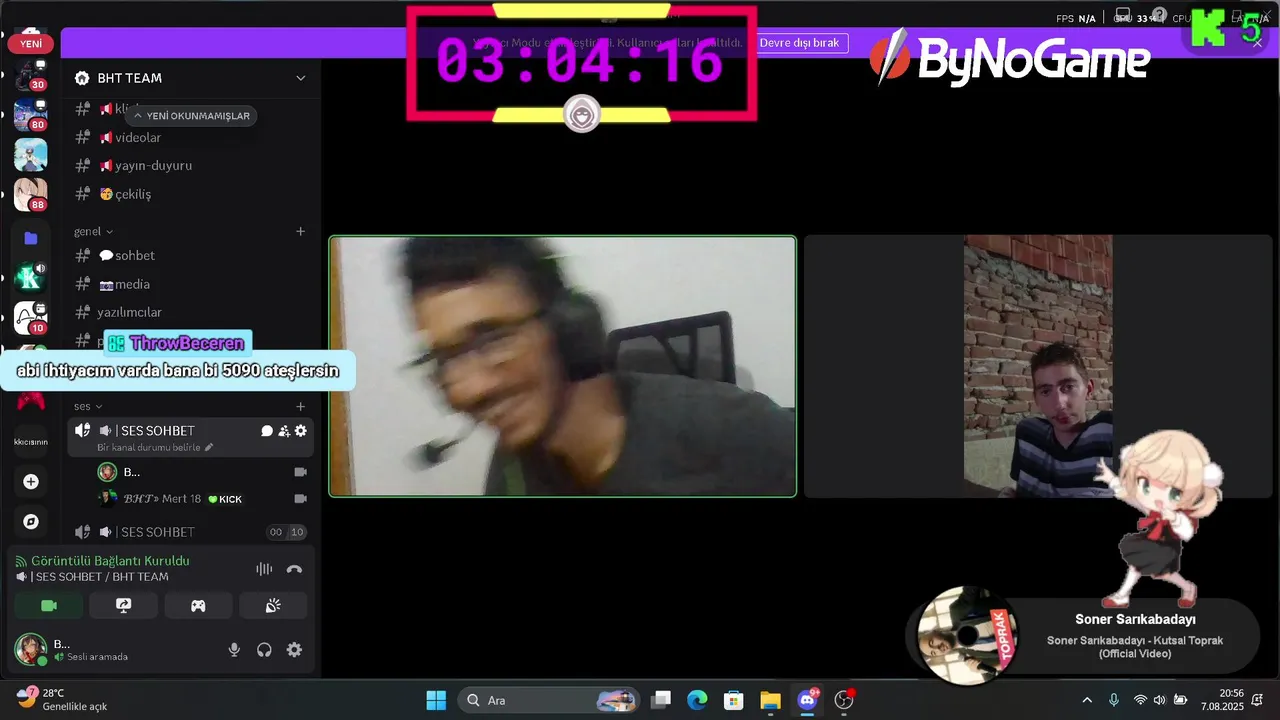Share your screen from the voice panel

click(x=123, y=606)
